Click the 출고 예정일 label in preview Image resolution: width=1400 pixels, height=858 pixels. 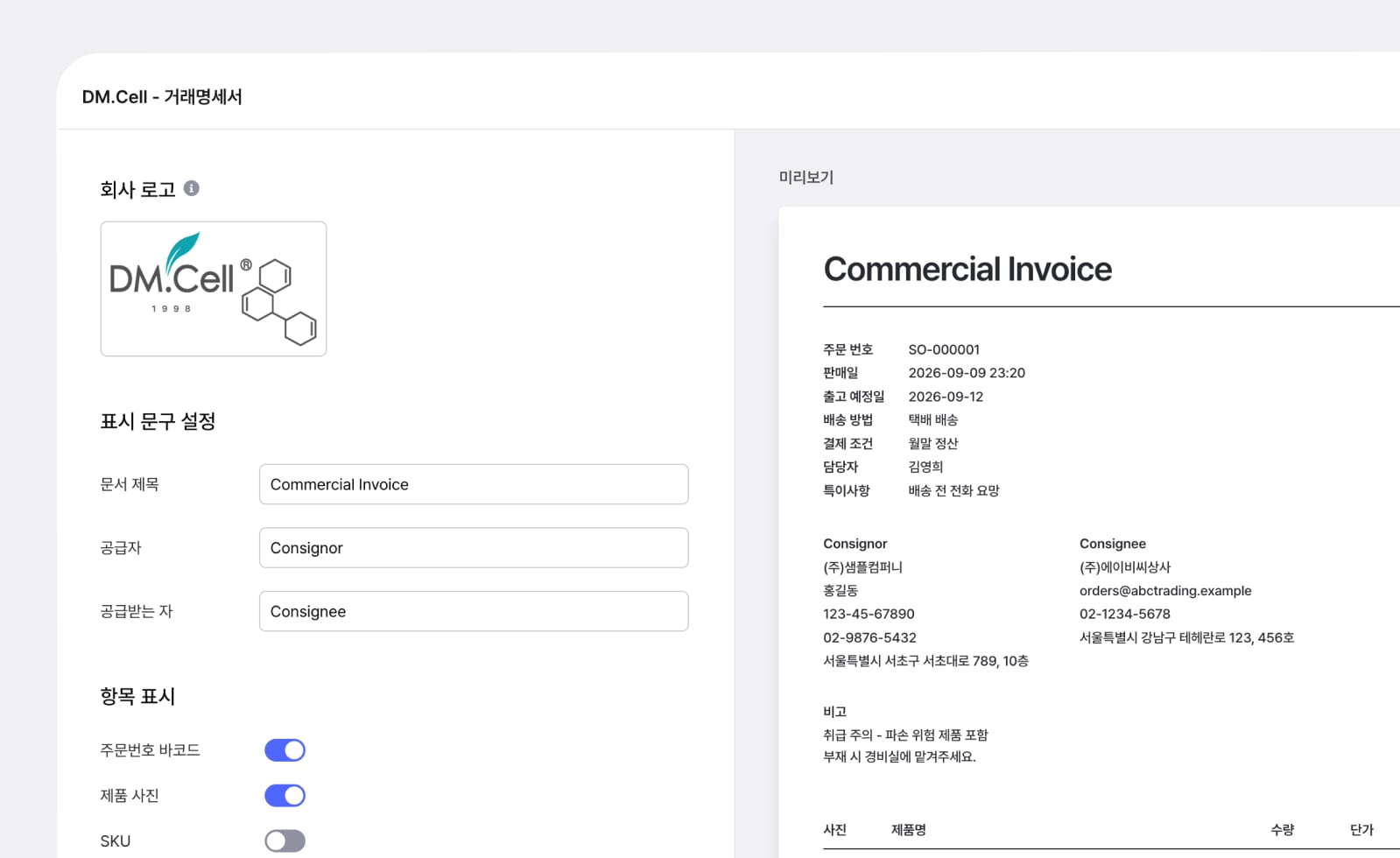[854, 397]
